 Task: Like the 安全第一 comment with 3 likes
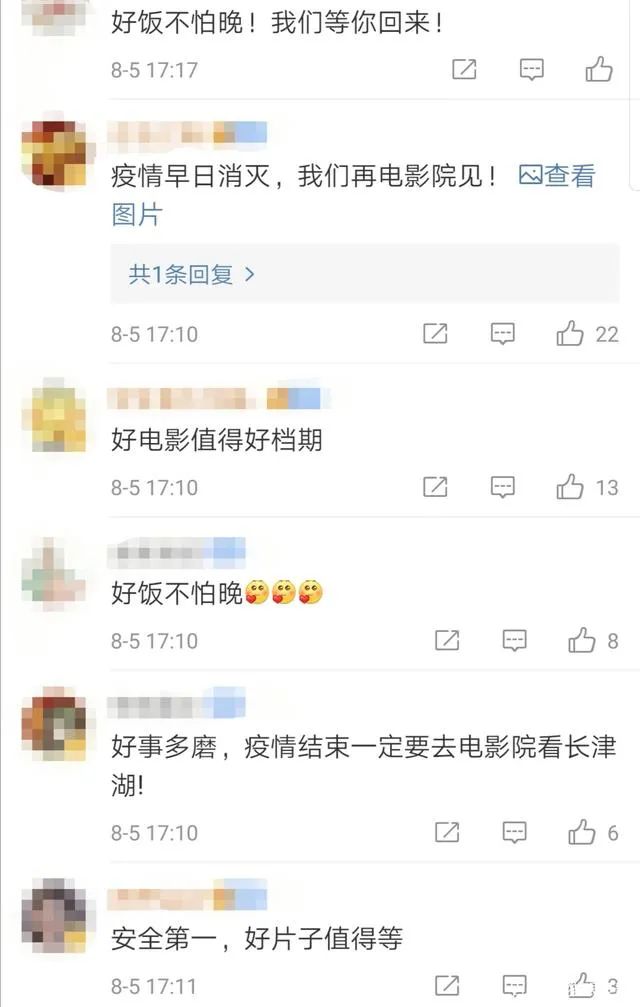pyautogui.click(x=582, y=986)
